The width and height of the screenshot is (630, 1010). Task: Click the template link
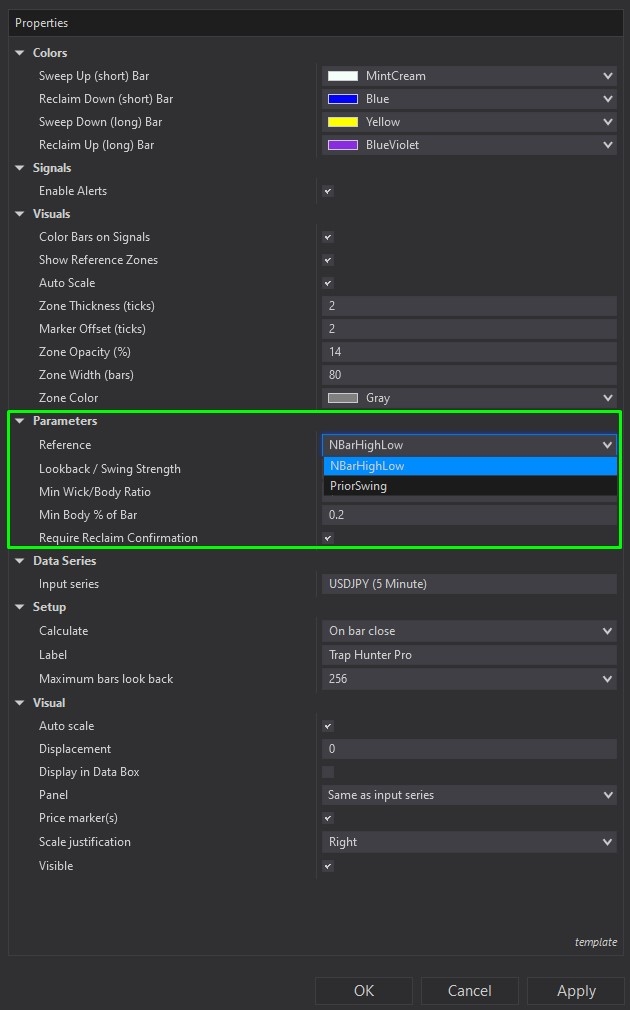point(596,941)
